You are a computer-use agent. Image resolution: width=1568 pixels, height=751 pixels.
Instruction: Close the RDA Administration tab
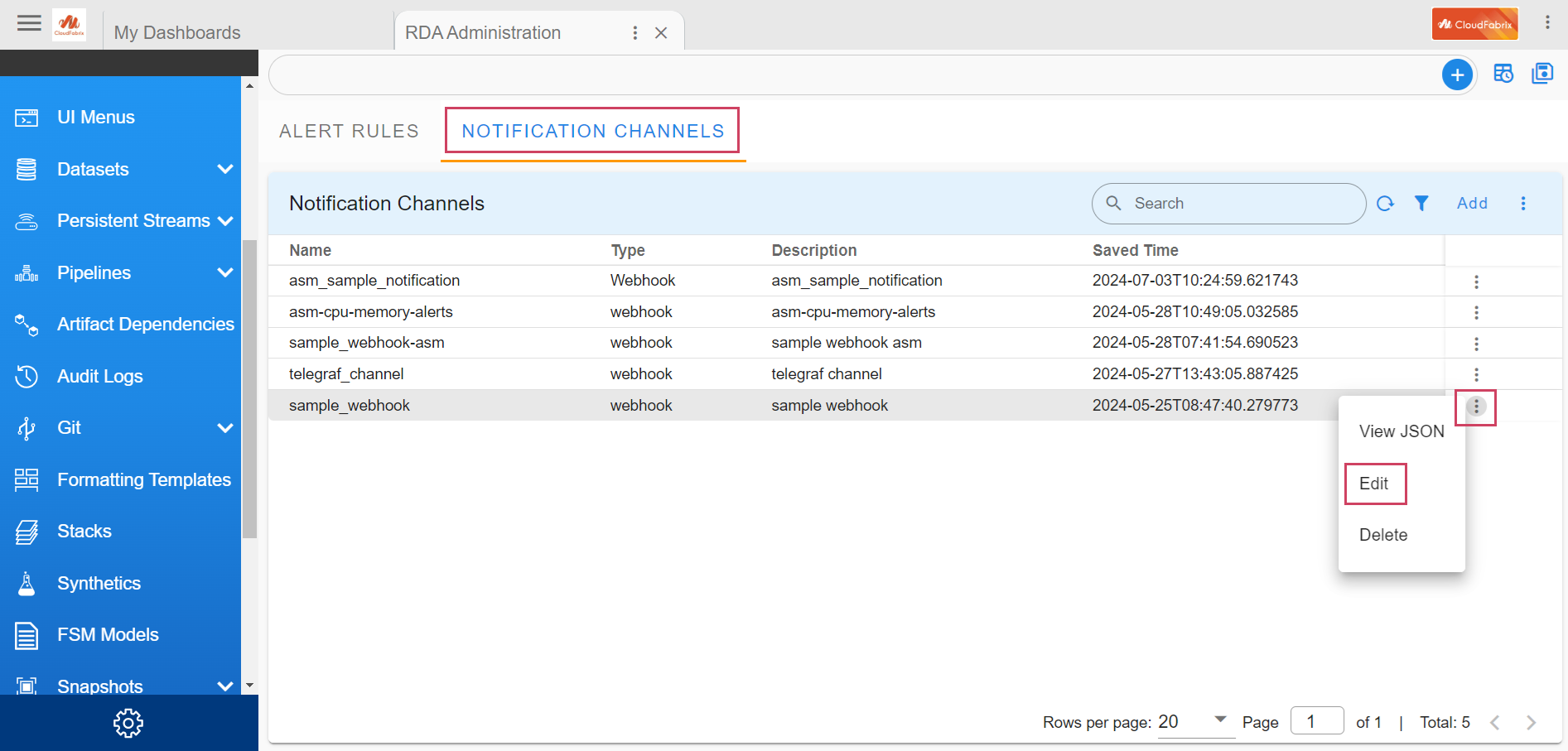coord(661,33)
